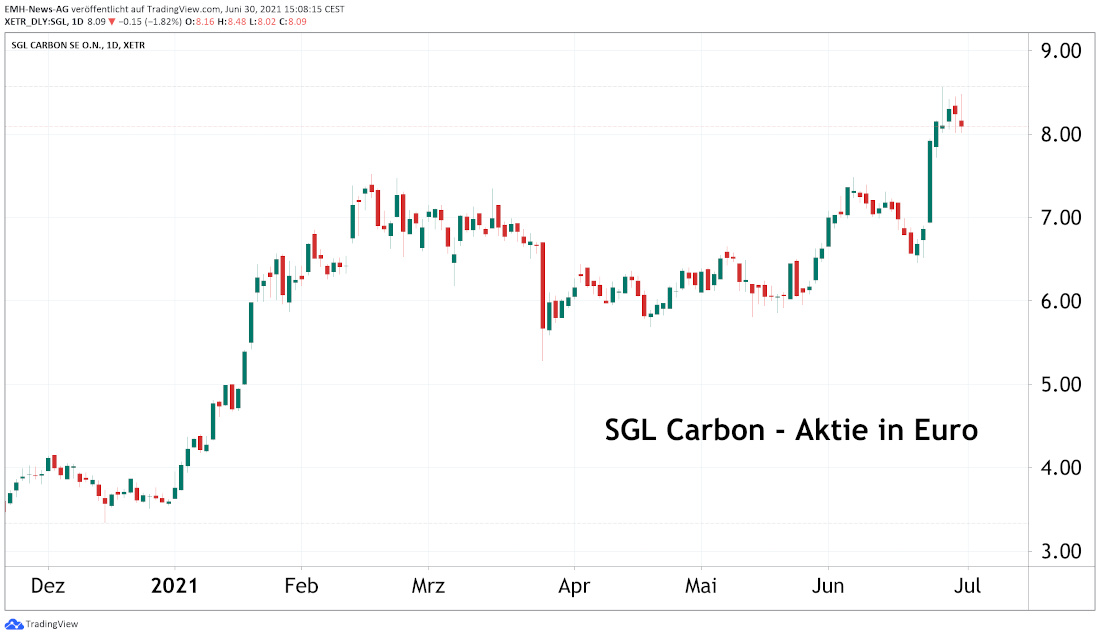Select the Apr time axis marker

point(574,586)
